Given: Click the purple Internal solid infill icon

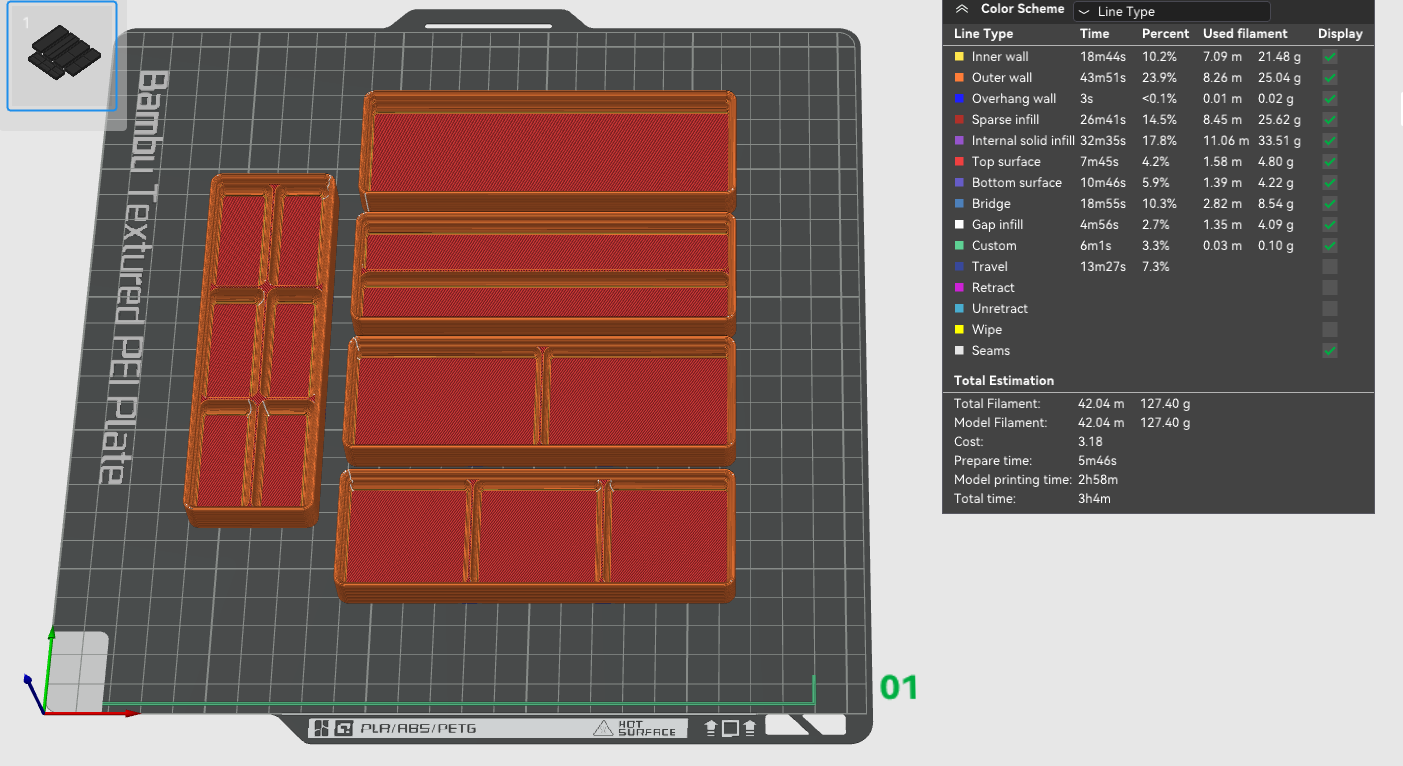Looking at the screenshot, I should 960,141.
